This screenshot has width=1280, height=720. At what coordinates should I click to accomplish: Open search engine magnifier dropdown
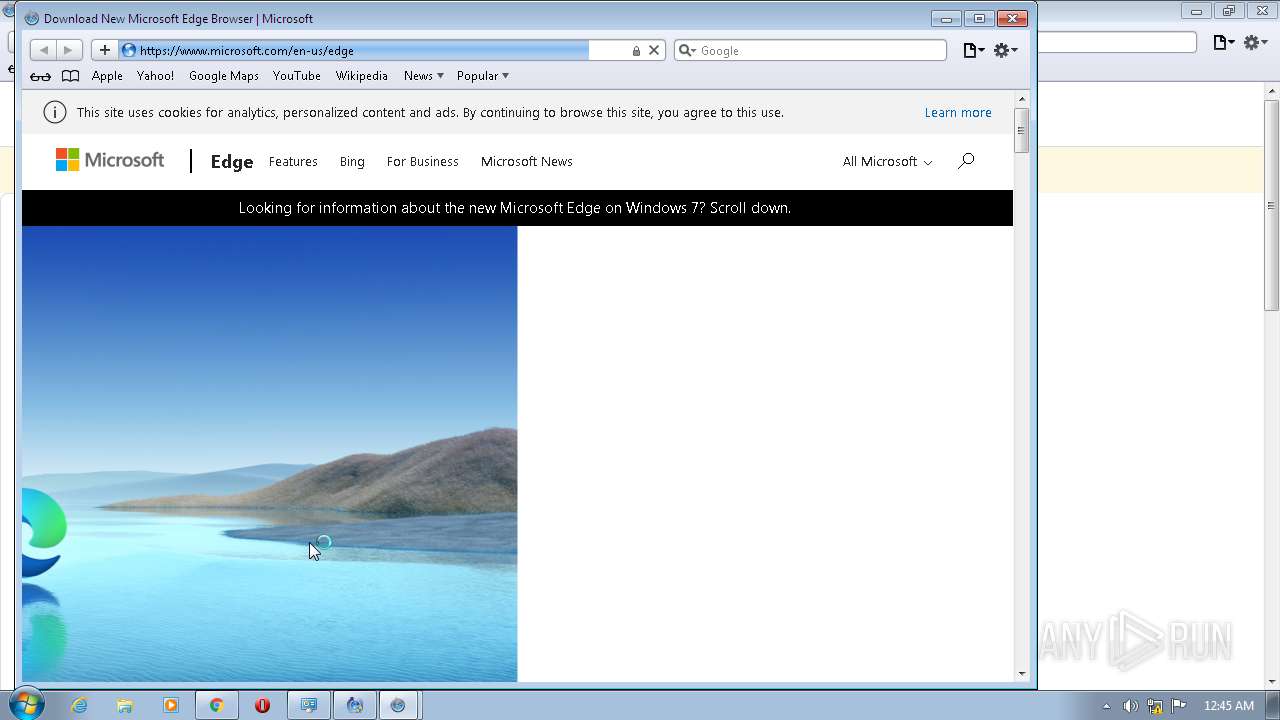[x=688, y=50]
